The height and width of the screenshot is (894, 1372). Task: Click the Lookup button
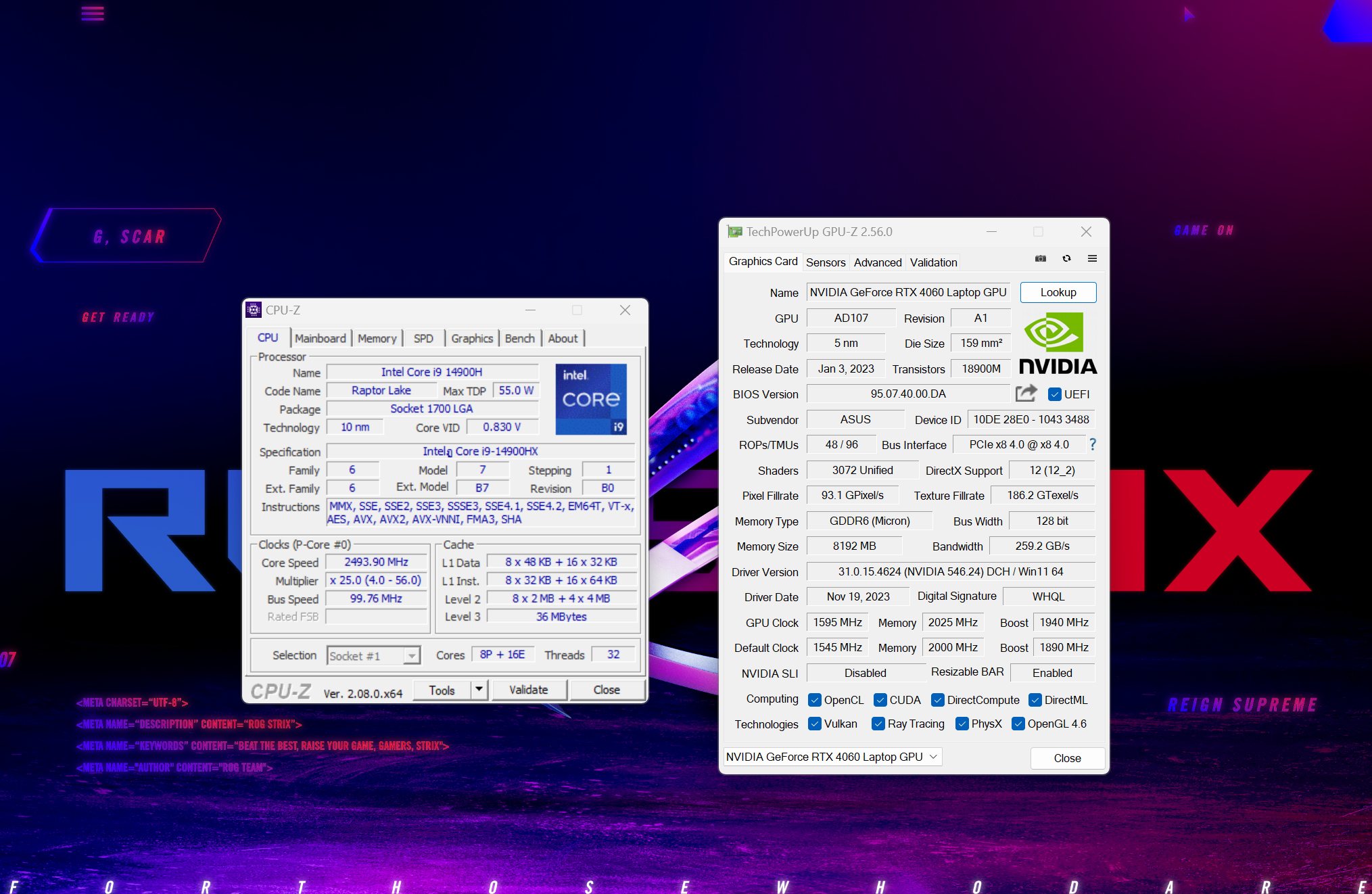tap(1058, 292)
